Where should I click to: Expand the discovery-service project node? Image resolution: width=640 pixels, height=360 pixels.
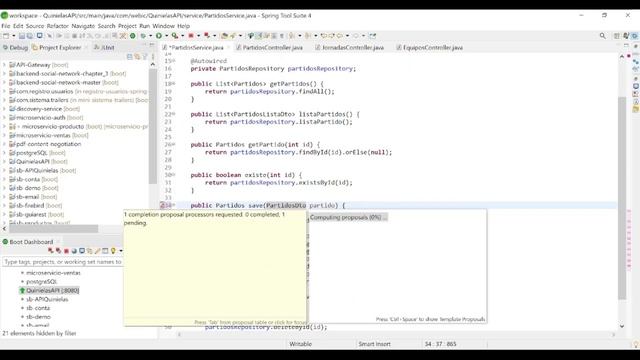(x=4, y=109)
